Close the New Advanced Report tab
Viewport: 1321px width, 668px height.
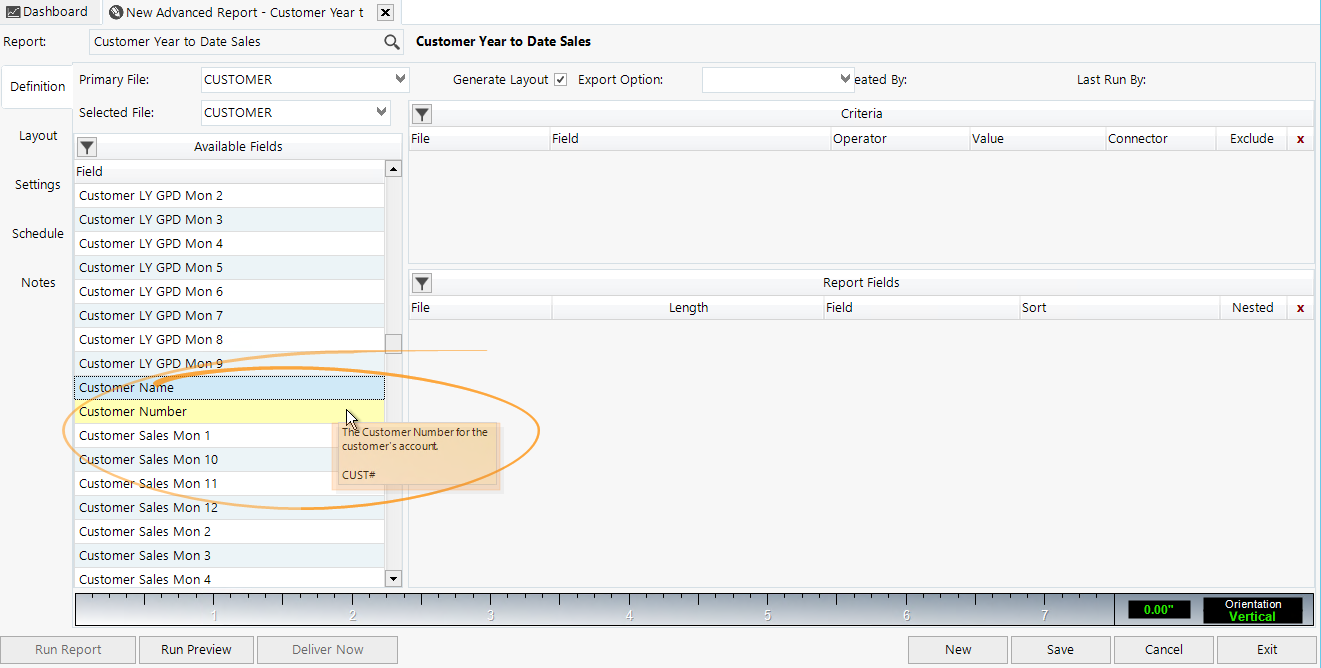click(x=385, y=13)
